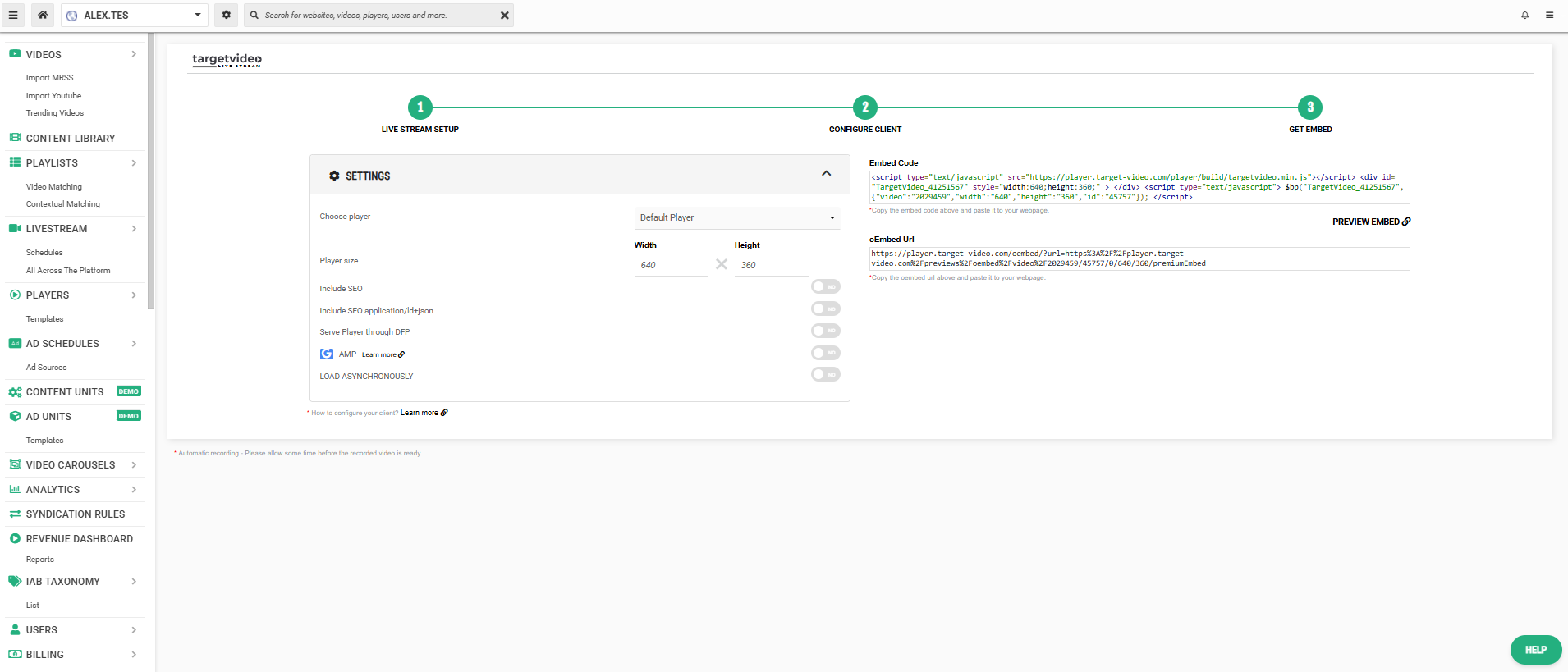Click the Embed Code text box
The image size is (1568, 672).
click(1139, 187)
